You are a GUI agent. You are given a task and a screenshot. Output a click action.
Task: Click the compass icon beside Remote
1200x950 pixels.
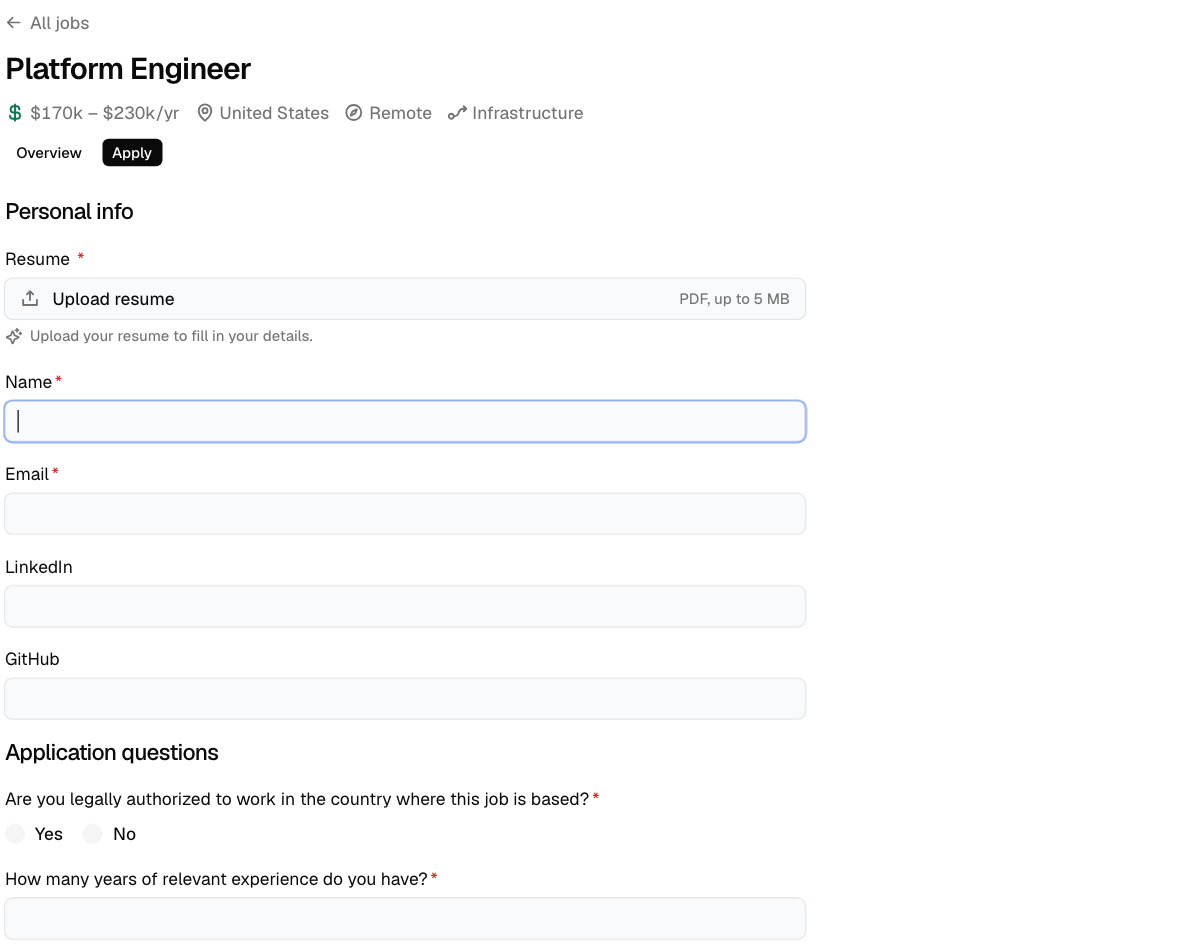click(354, 113)
